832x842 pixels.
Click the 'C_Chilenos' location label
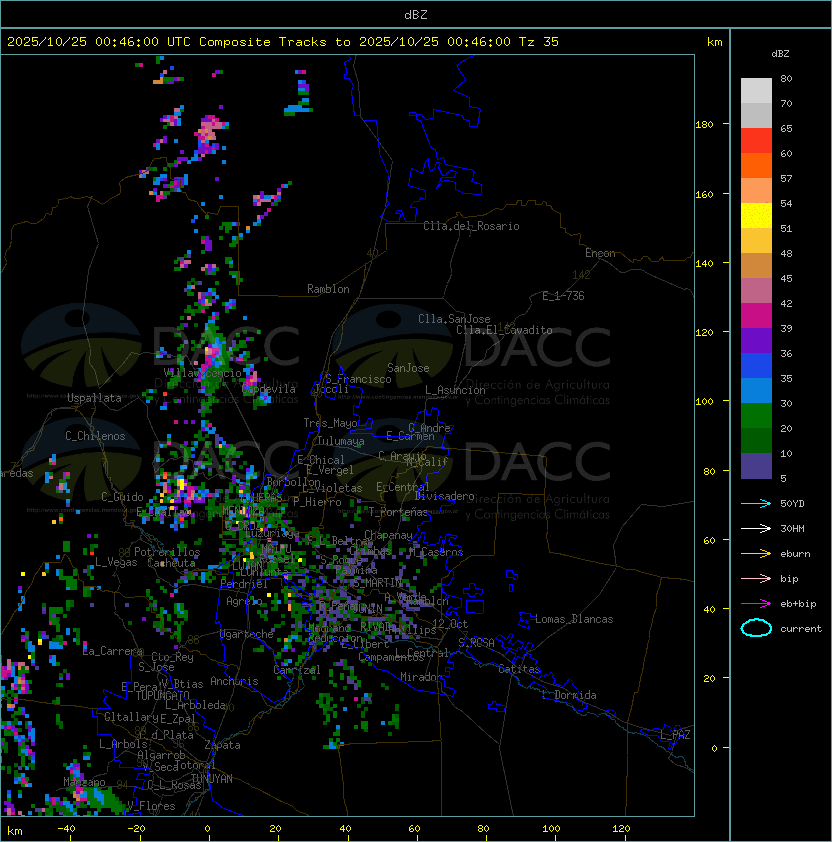coord(95,436)
